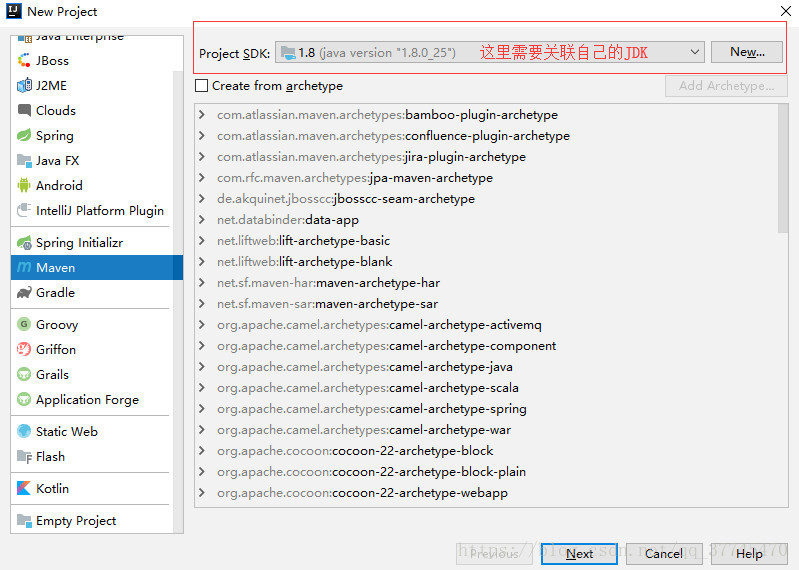Click the Cancel button
Screen dimensions: 799x570
[664, 553]
